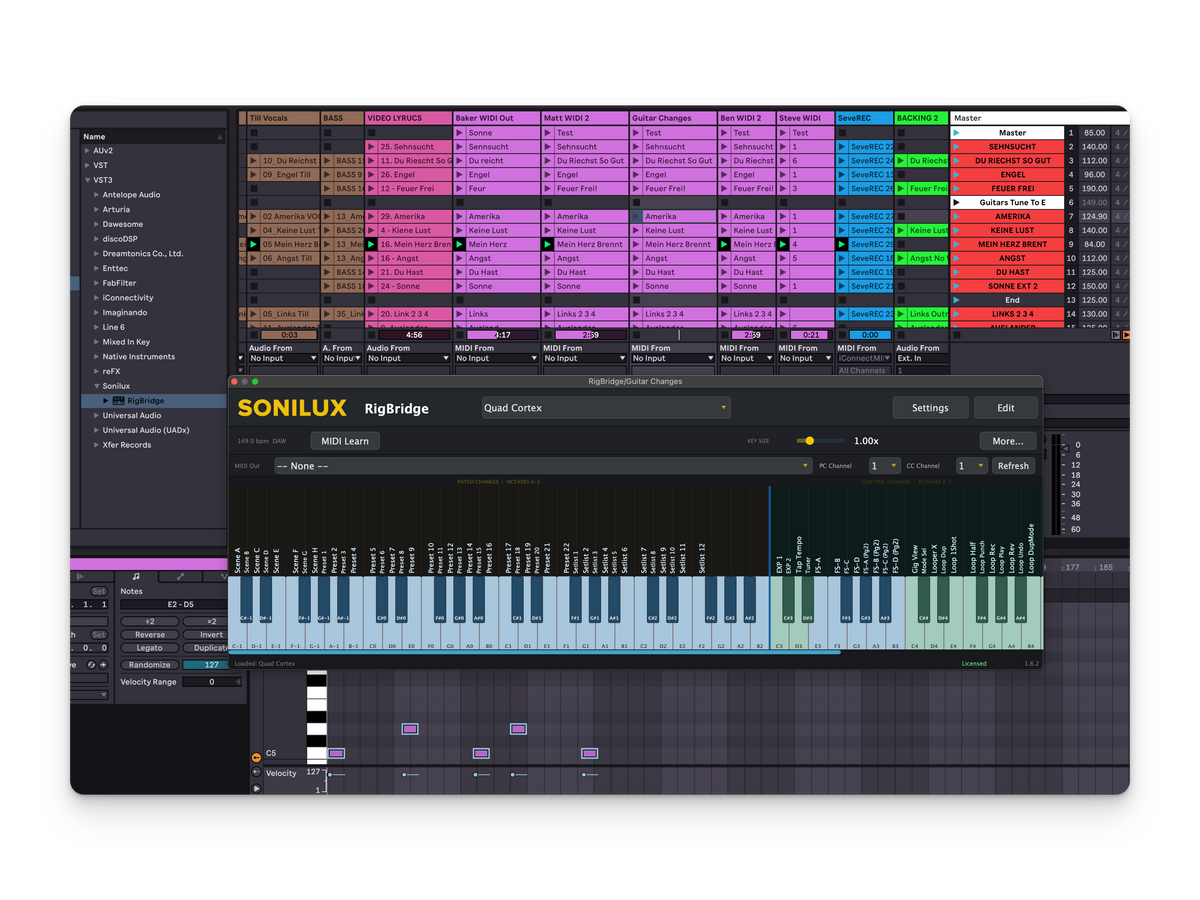Viewport: 1200px width, 900px height.
Task: Click the RigBridge plugin icon in browser
Action: tap(119, 401)
